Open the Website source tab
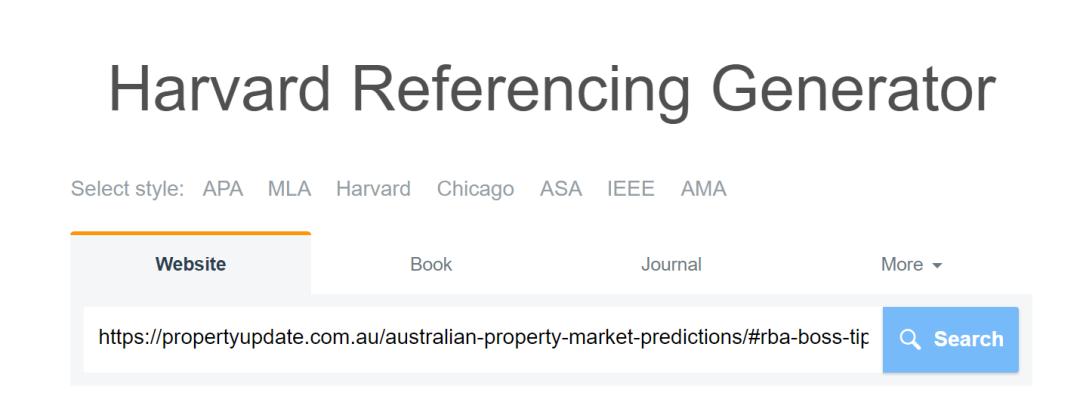This screenshot has width=1080, height=412. pos(191,264)
